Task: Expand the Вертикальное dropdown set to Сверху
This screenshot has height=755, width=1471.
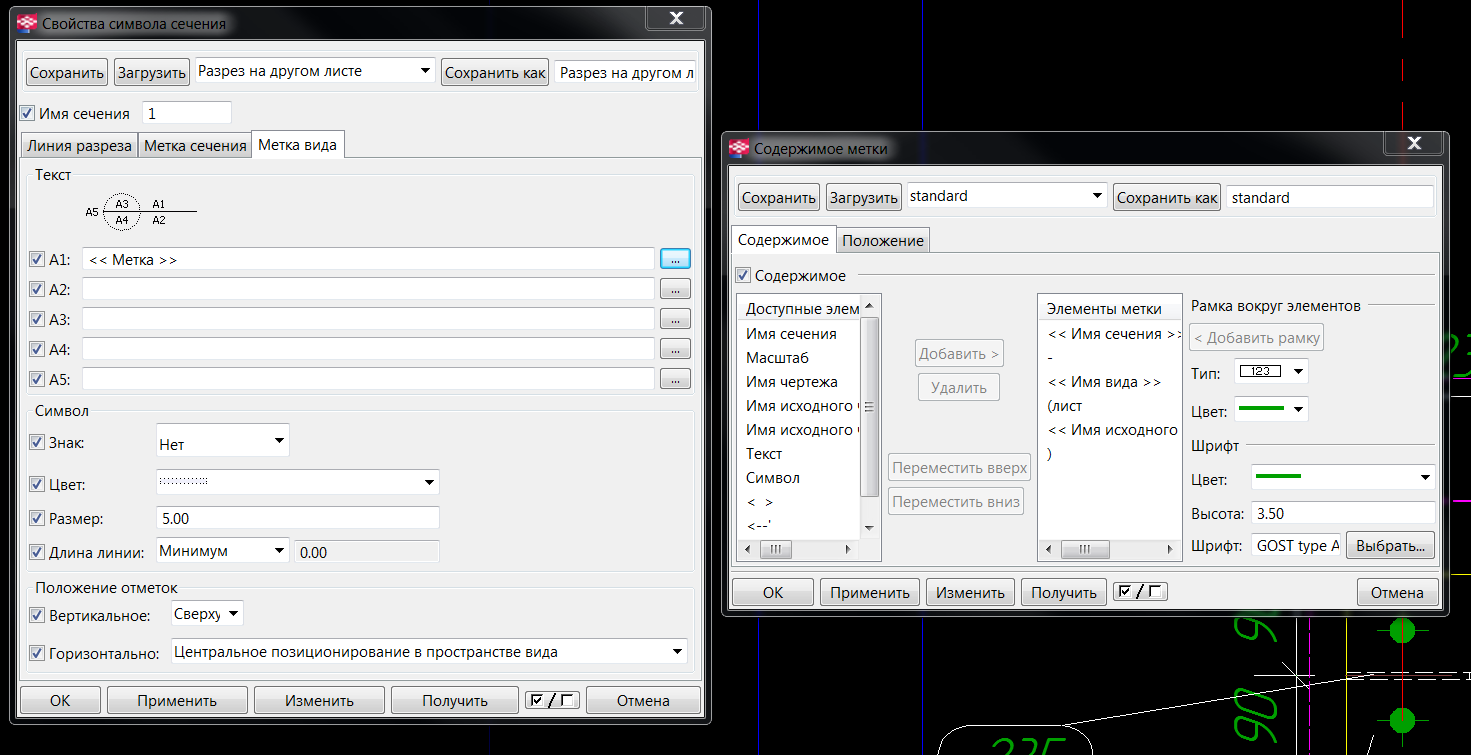Action: pyautogui.click(x=207, y=614)
